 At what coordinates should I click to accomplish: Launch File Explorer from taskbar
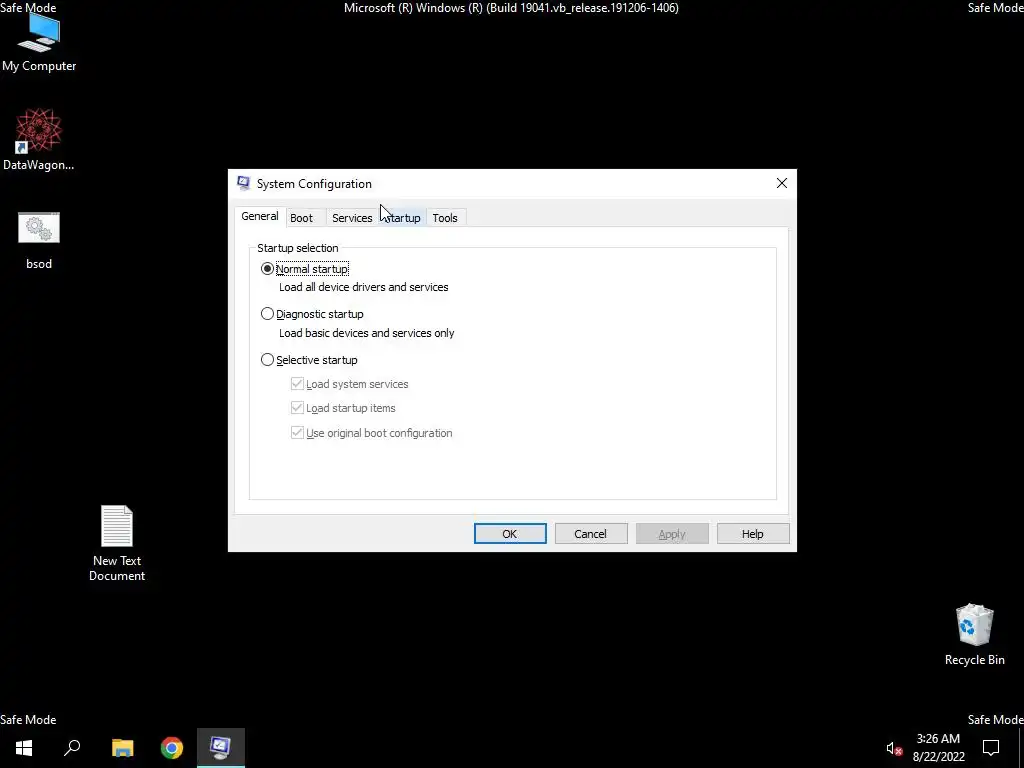coord(122,747)
